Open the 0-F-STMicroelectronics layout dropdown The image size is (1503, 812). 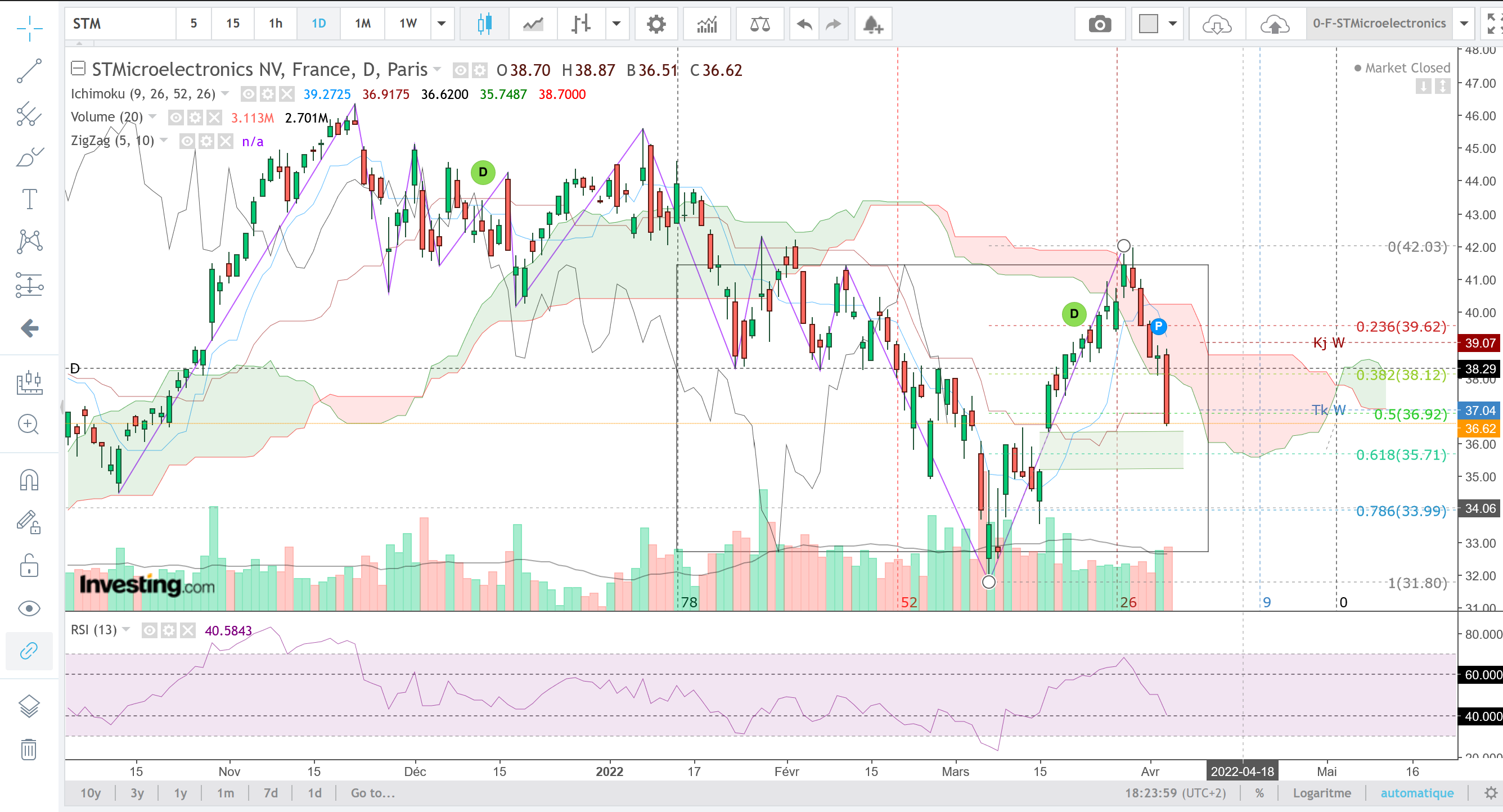coord(1464,24)
